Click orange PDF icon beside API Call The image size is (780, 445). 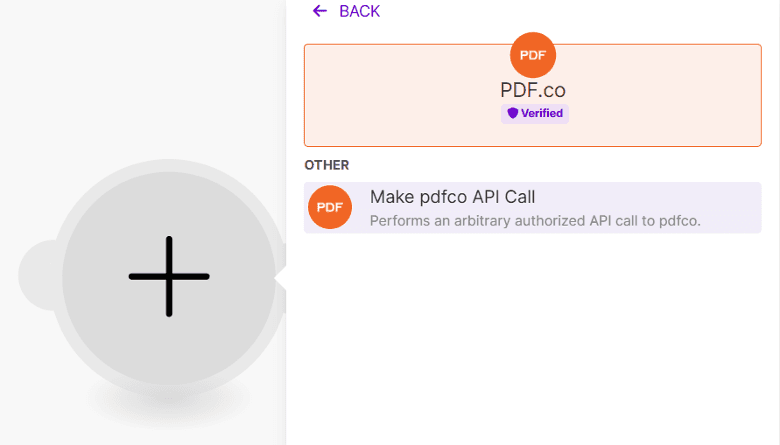[330, 207]
